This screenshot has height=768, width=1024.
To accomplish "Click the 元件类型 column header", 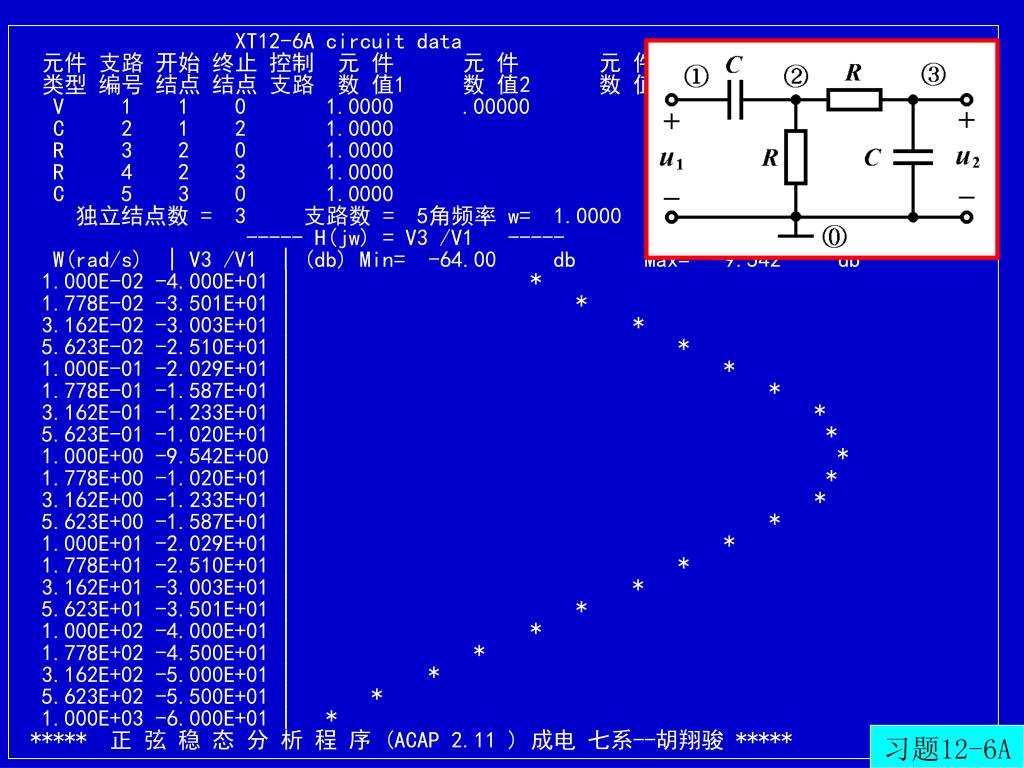I will click(64, 74).
